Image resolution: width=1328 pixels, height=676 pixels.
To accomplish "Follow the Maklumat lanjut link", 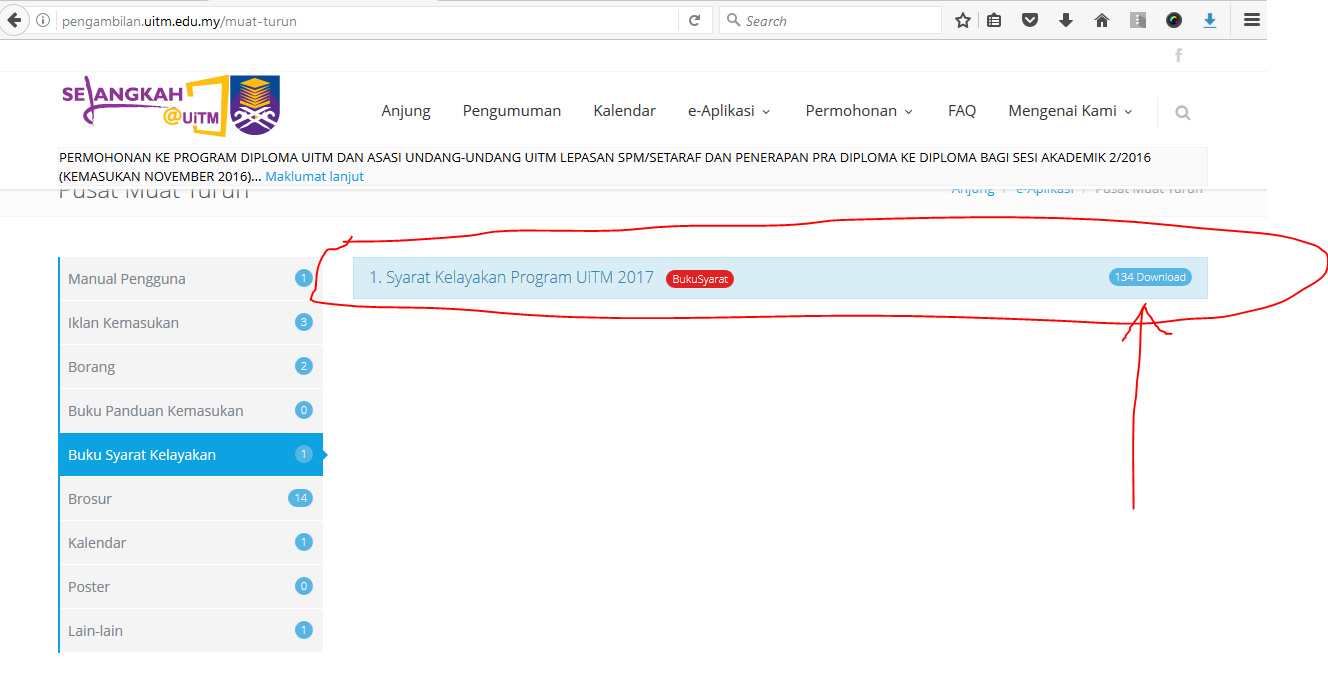I will point(314,176).
